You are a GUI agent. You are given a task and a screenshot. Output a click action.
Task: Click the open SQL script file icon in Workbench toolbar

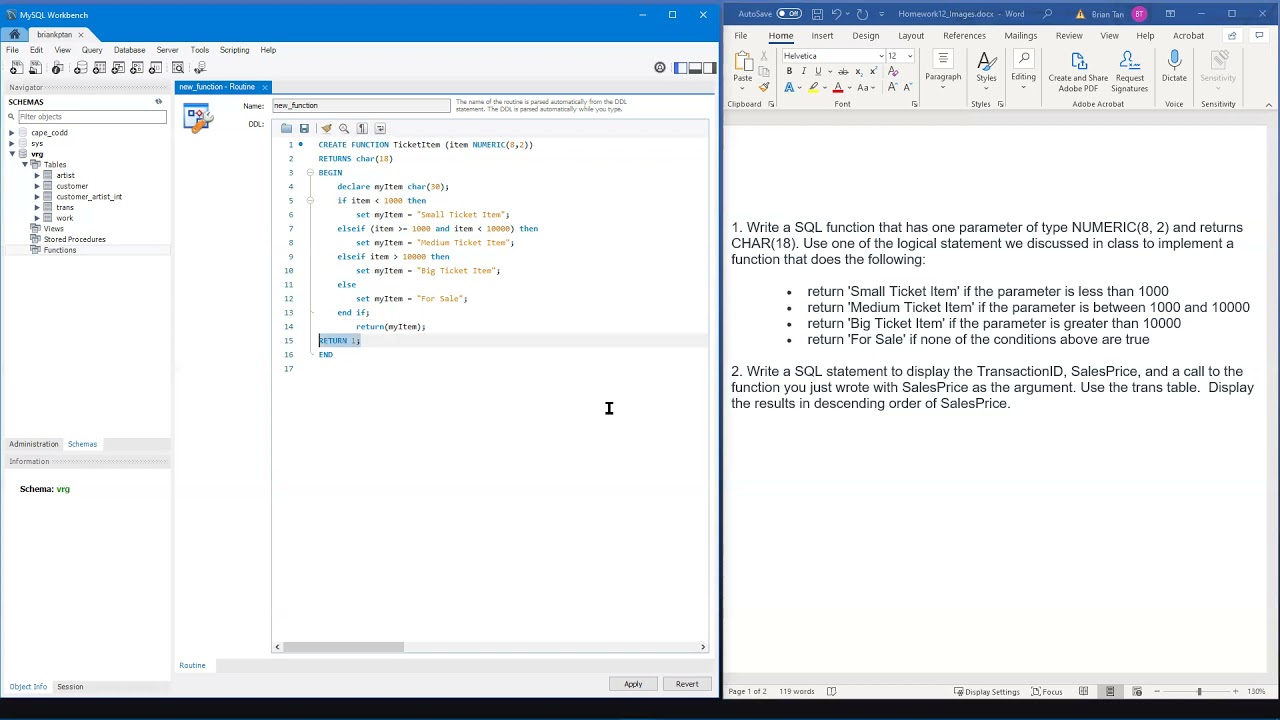pos(35,68)
